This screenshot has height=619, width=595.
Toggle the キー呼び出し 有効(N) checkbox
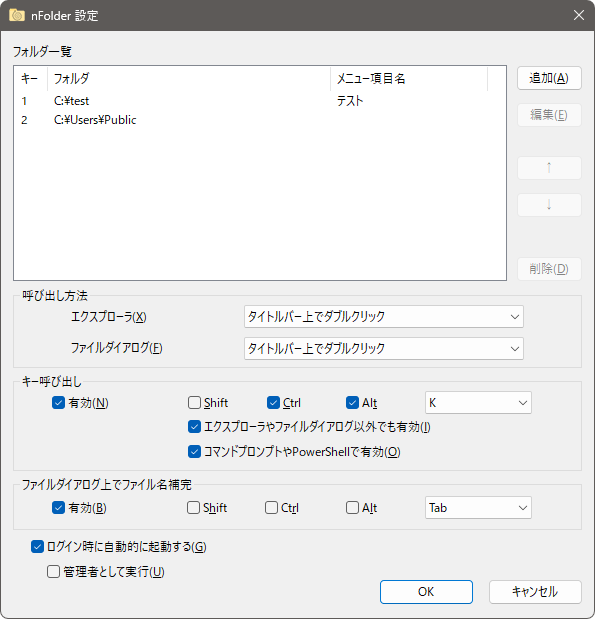(58, 403)
